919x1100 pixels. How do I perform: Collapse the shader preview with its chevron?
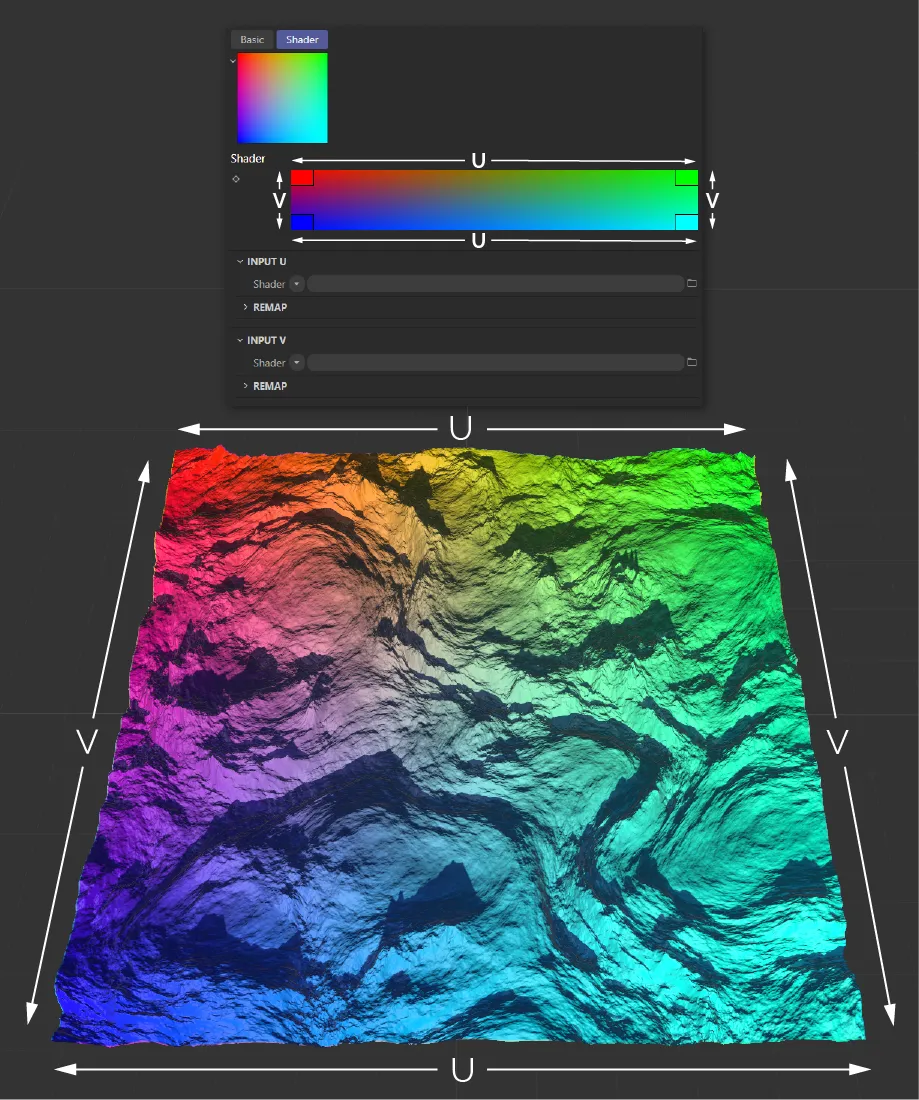[x=233, y=61]
